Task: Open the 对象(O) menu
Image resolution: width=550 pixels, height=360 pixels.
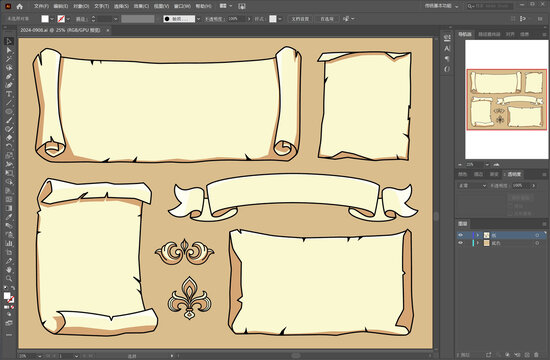Action: (81, 6)
